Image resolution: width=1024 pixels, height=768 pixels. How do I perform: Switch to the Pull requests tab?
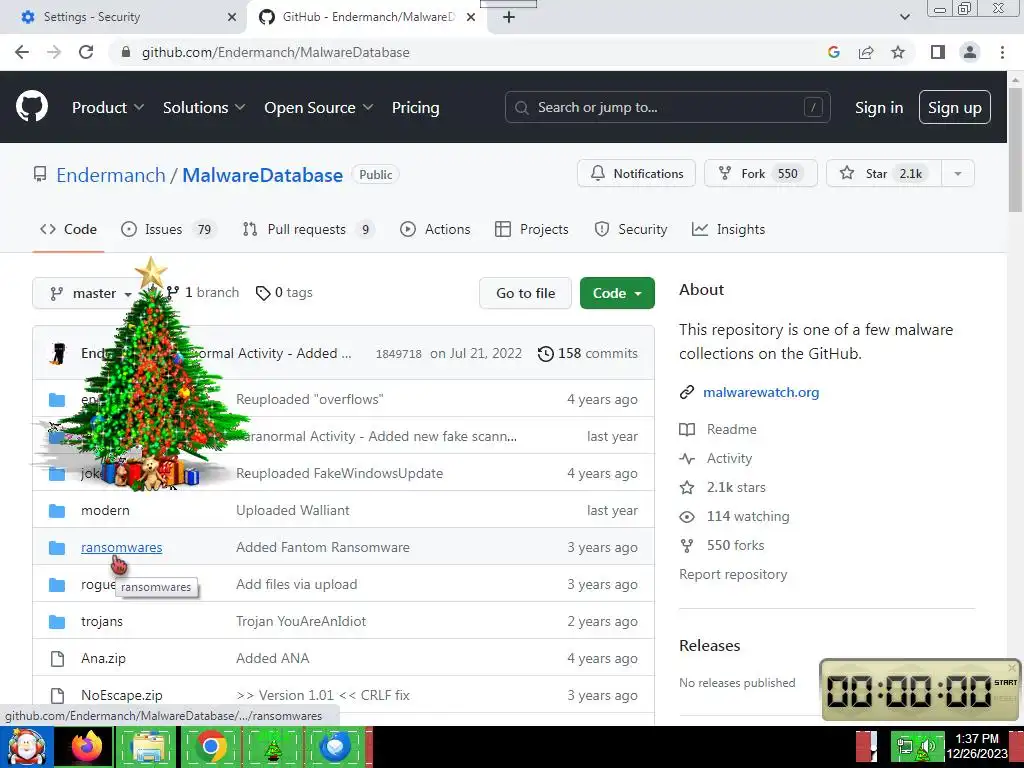(308, 229)
